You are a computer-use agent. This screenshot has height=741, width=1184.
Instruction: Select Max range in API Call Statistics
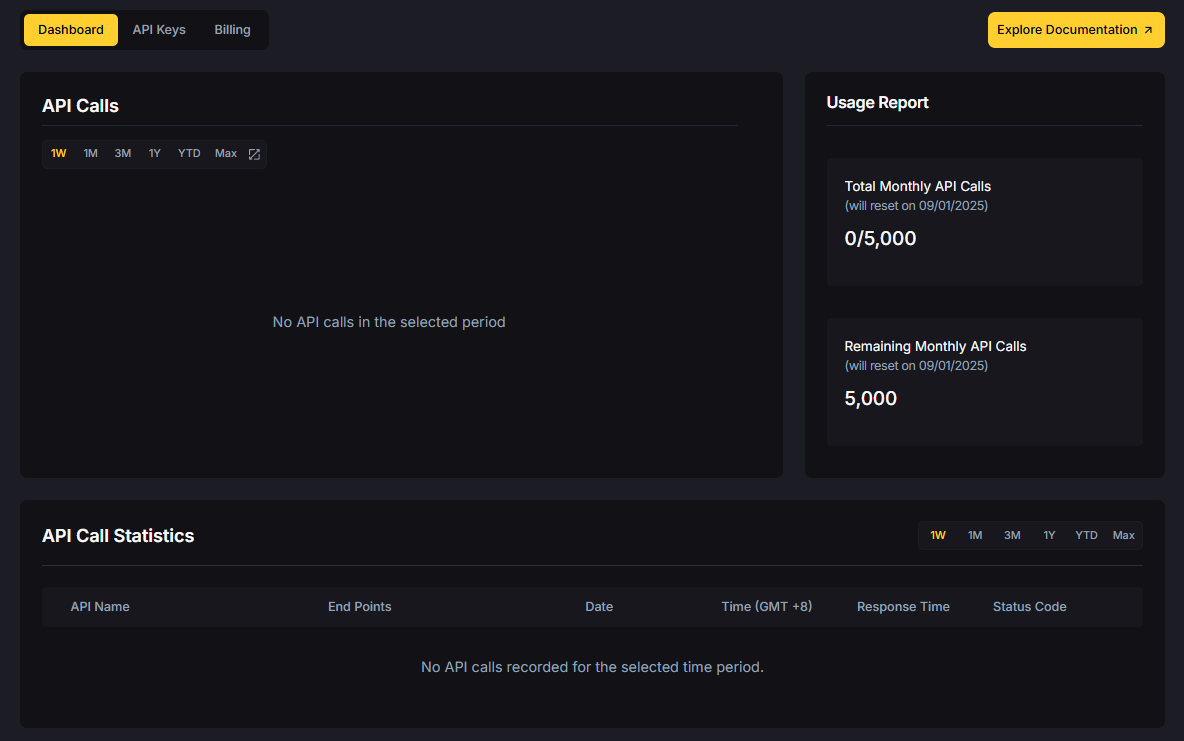pos(1123,535)
